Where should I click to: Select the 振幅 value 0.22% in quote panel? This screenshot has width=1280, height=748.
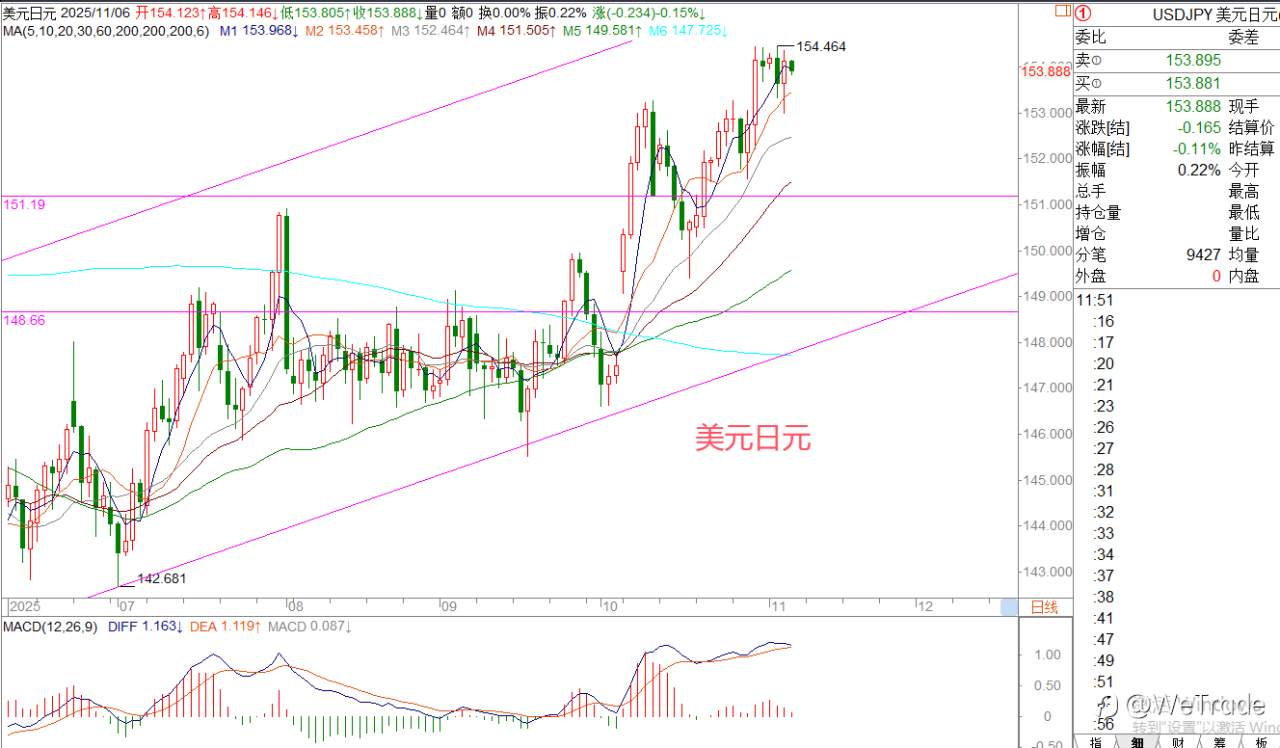pos(1201,170)
